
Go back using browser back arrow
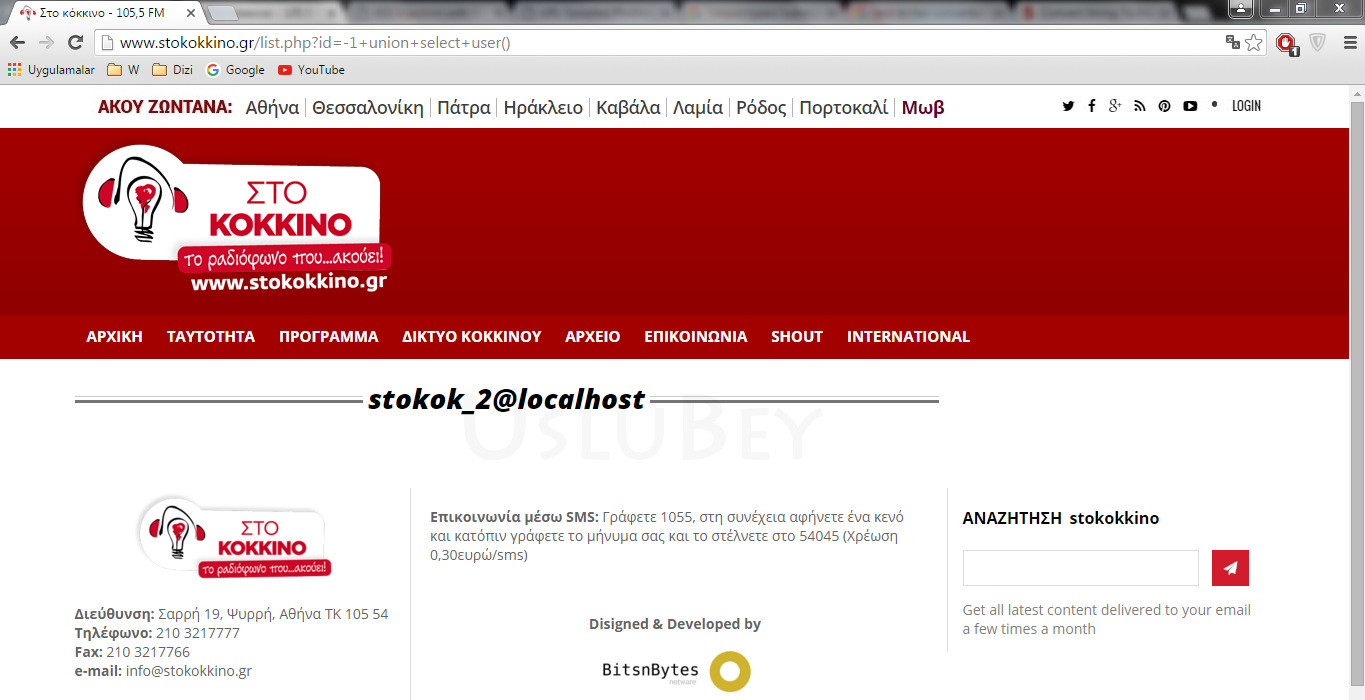[x=17, y=43]
